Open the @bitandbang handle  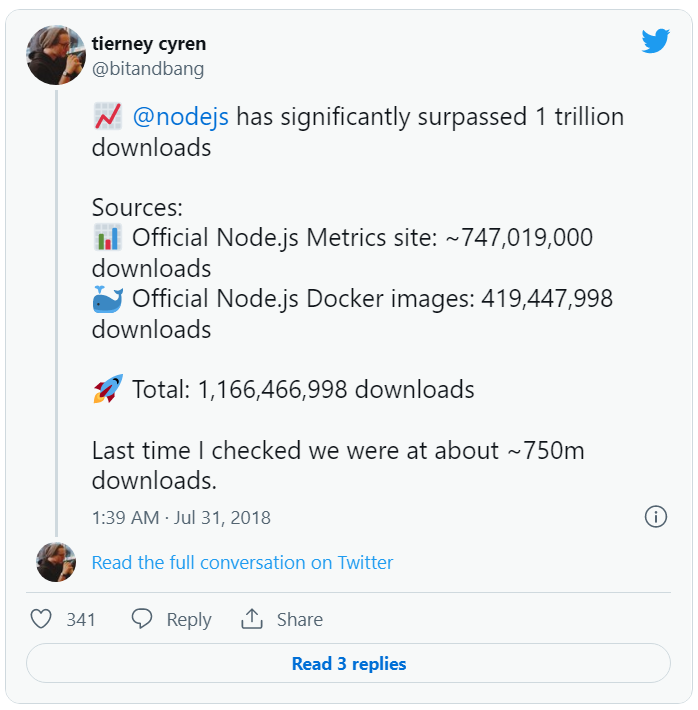click(148, 68)
